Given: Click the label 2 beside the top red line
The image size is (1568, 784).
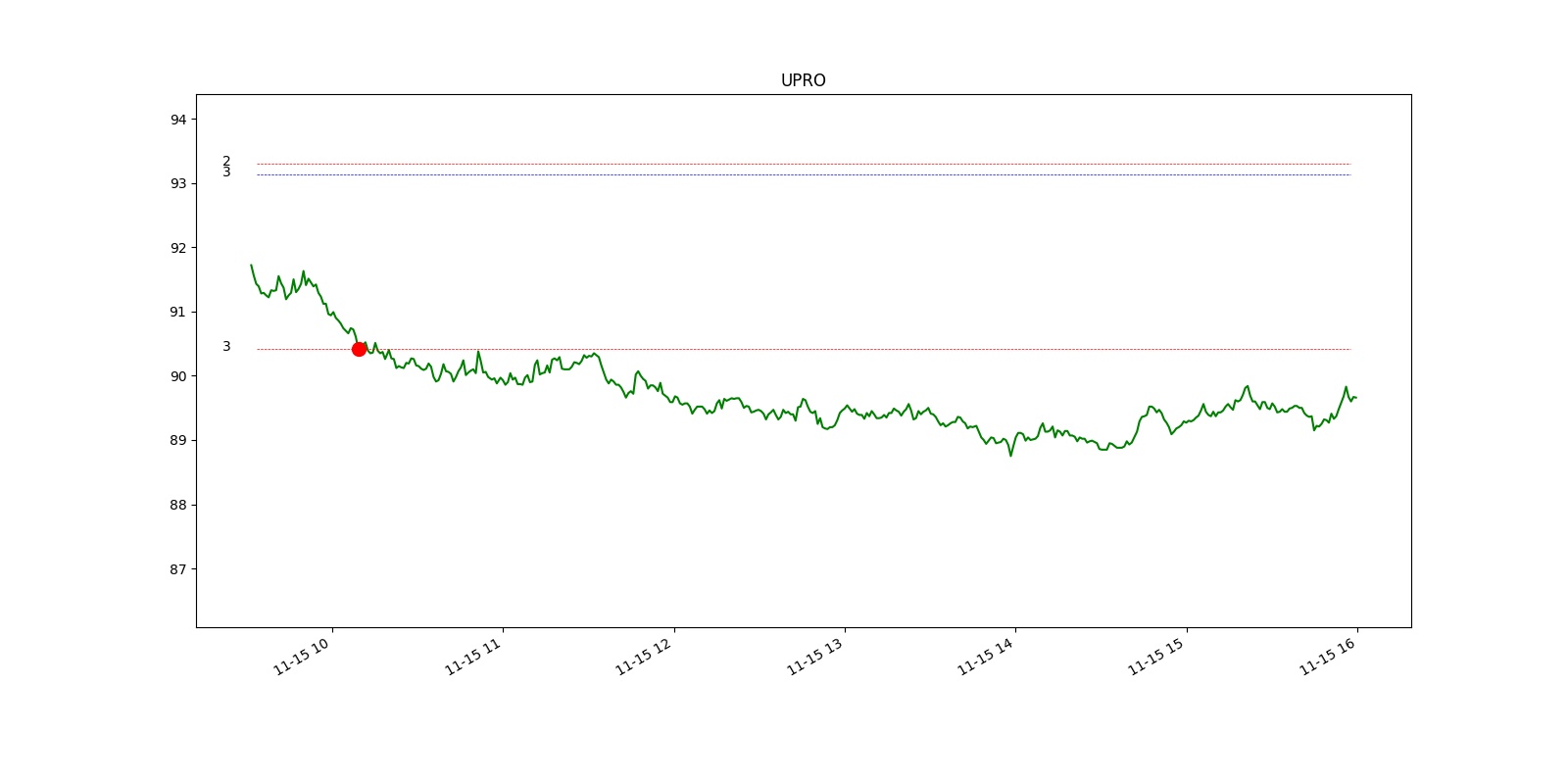Looking at the screenshot, I should coord(226,161).
